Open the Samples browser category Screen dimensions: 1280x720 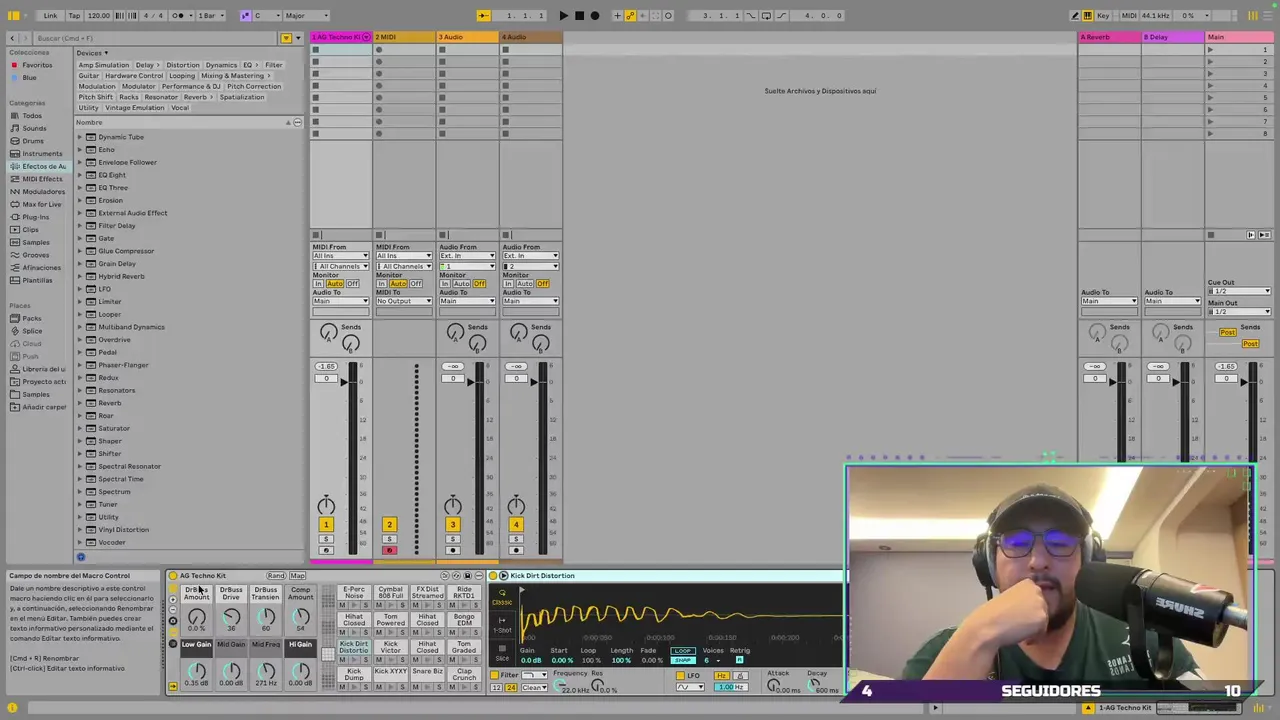pyautogui.click(x=35, y=242)
